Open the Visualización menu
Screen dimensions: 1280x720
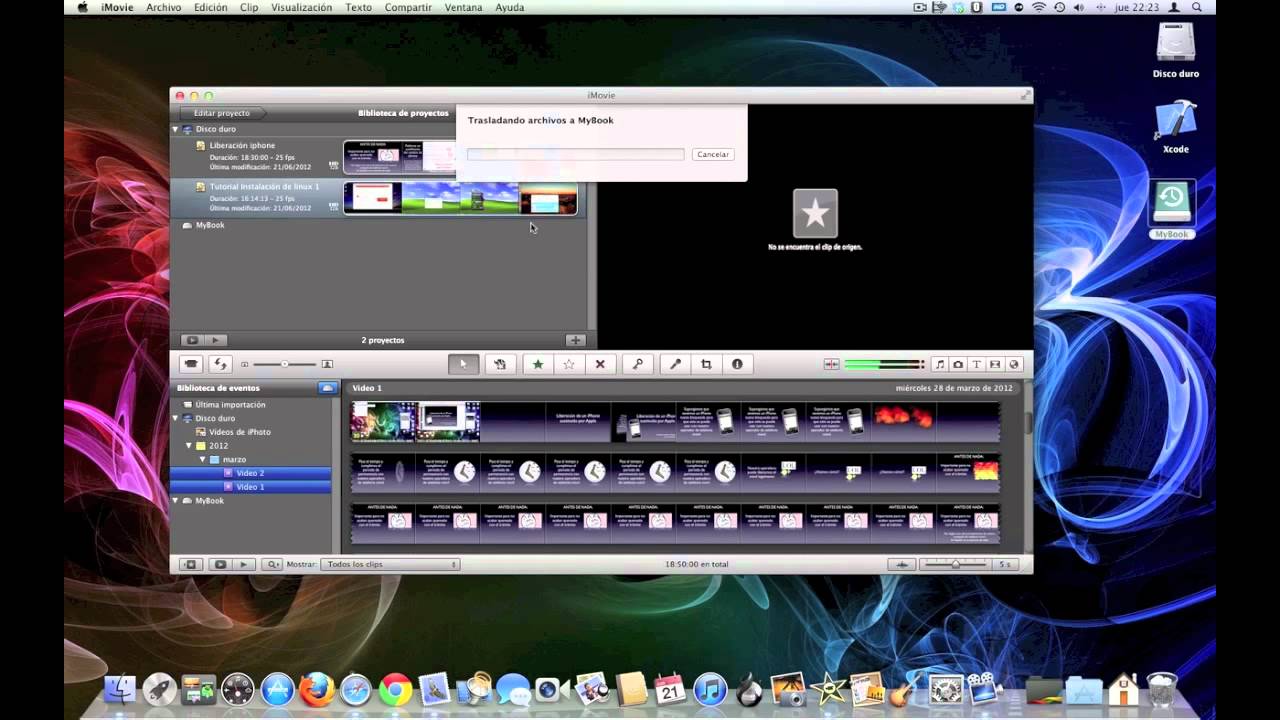301,8
